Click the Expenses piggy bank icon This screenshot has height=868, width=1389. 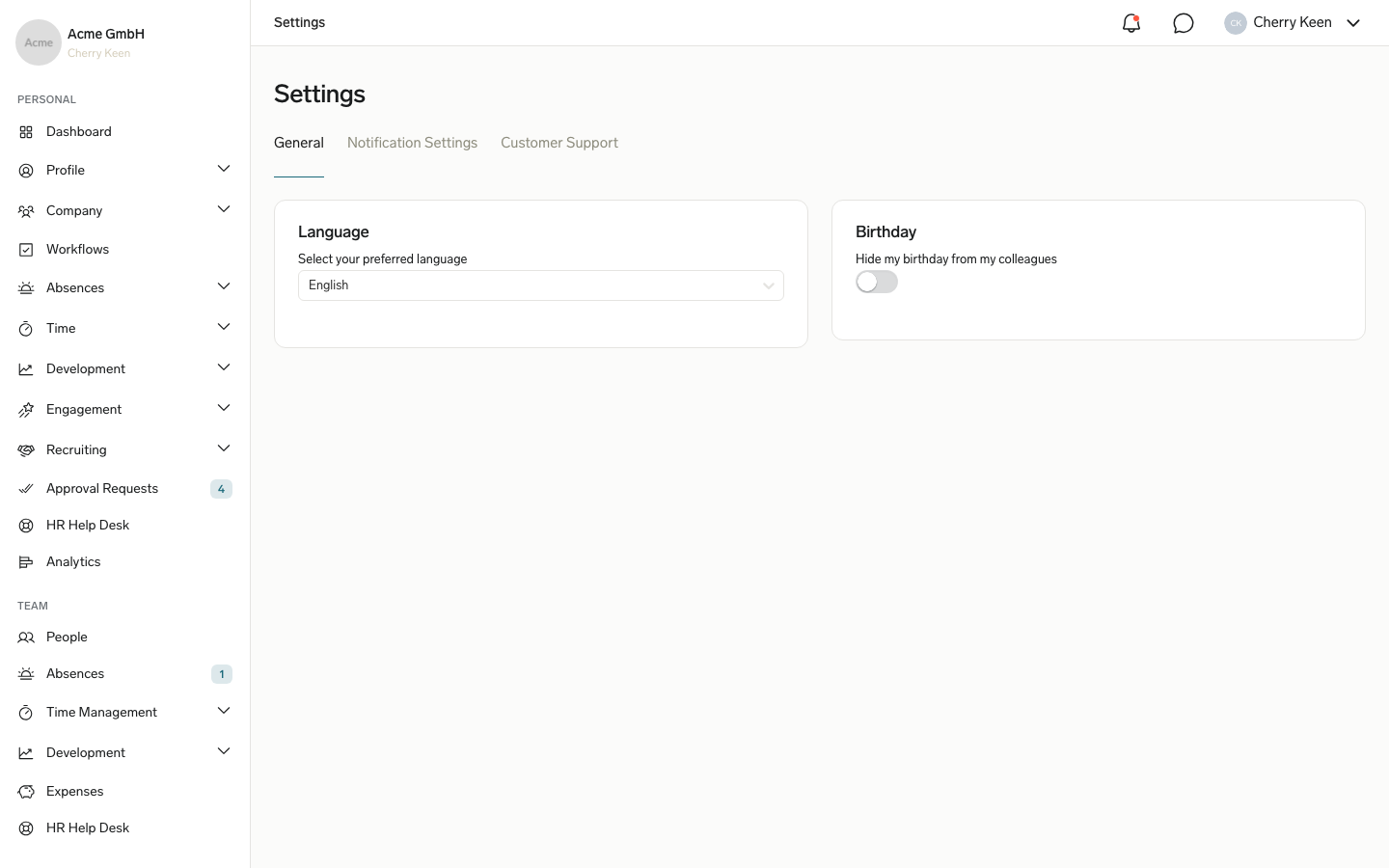26,792
